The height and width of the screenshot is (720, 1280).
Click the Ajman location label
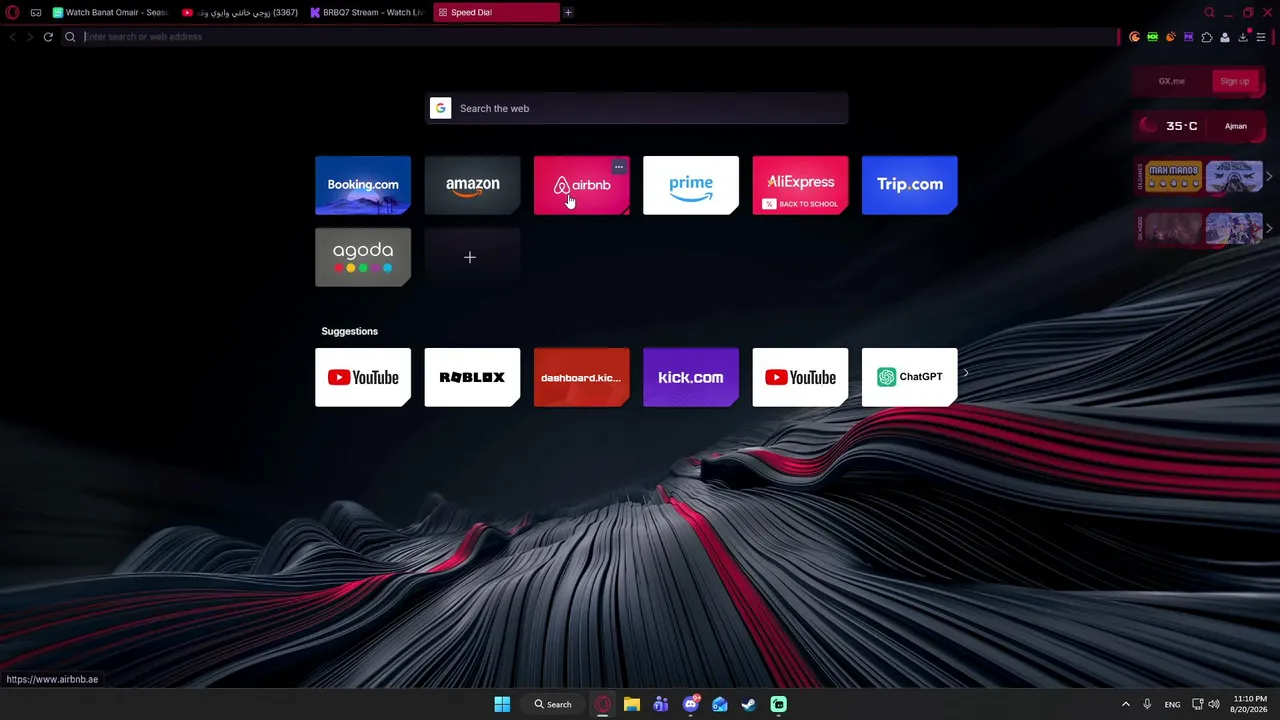1236,126
